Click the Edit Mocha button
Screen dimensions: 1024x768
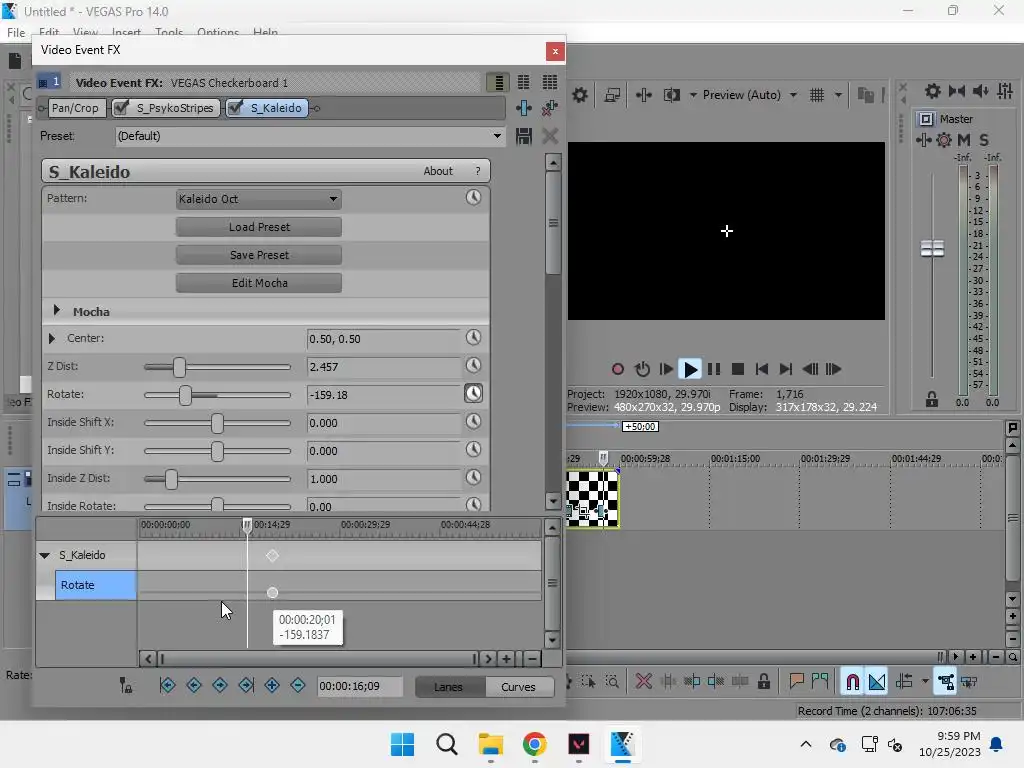[x=259, y=283]
